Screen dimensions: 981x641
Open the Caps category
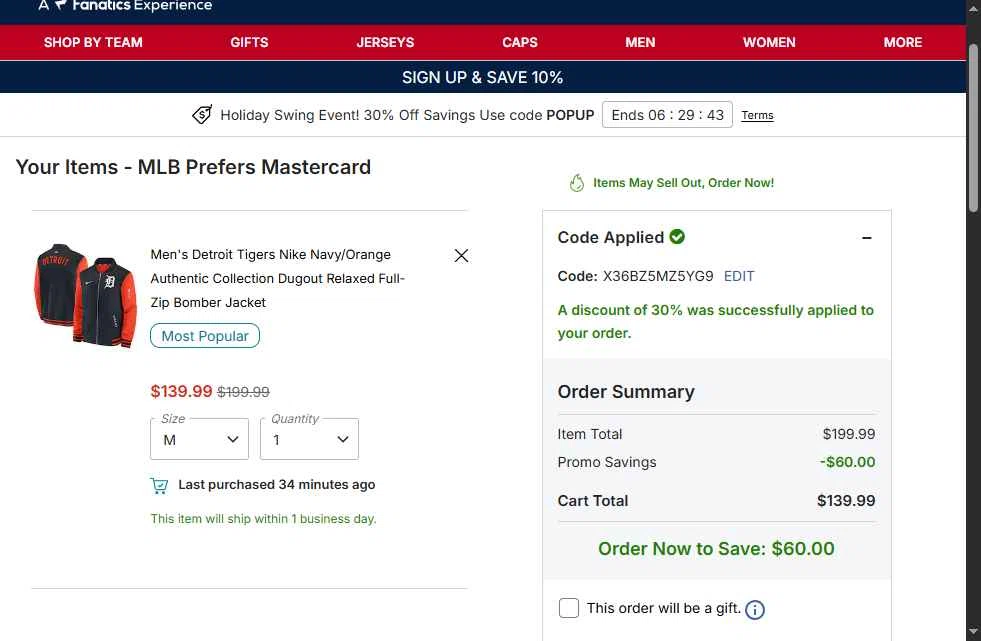[519, 43]
